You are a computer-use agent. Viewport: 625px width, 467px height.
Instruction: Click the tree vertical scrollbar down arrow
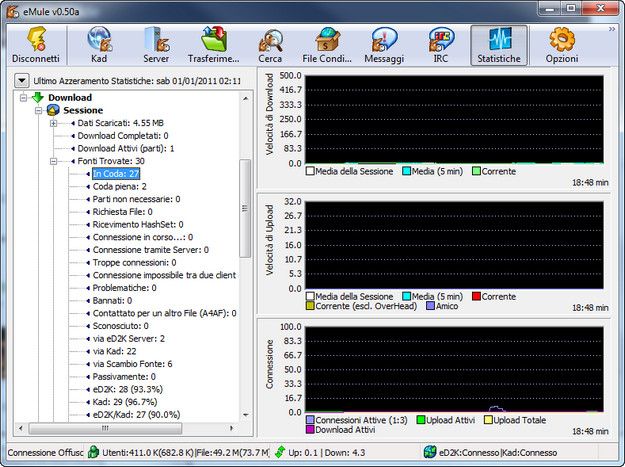(x=246, y=416)
